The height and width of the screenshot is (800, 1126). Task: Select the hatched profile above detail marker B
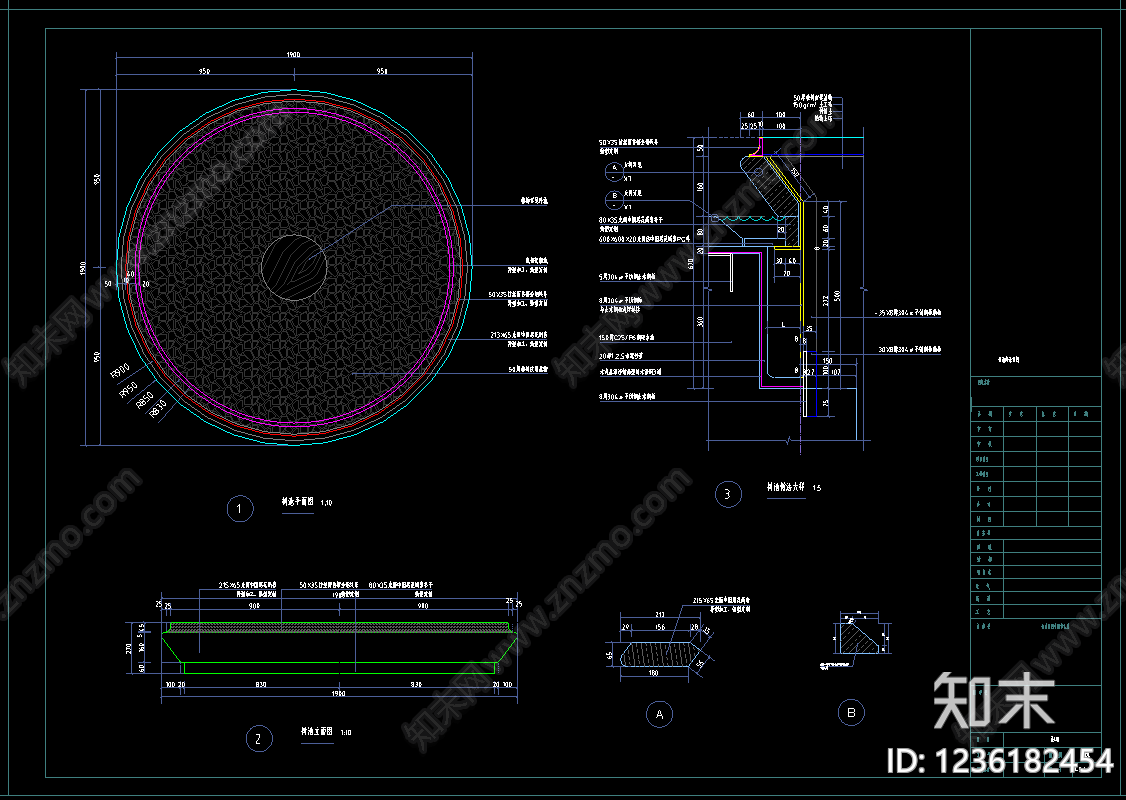tap(858, 638)
